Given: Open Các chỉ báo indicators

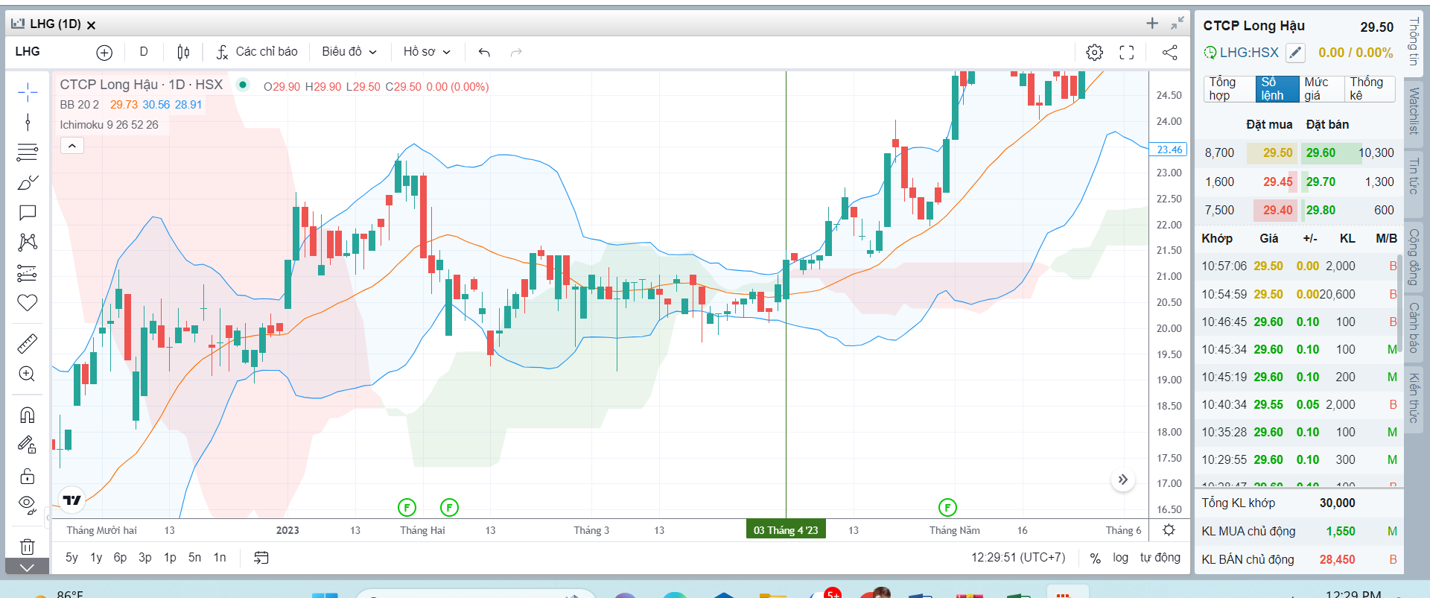Looking at the screenshot, I should pos(256,52).
